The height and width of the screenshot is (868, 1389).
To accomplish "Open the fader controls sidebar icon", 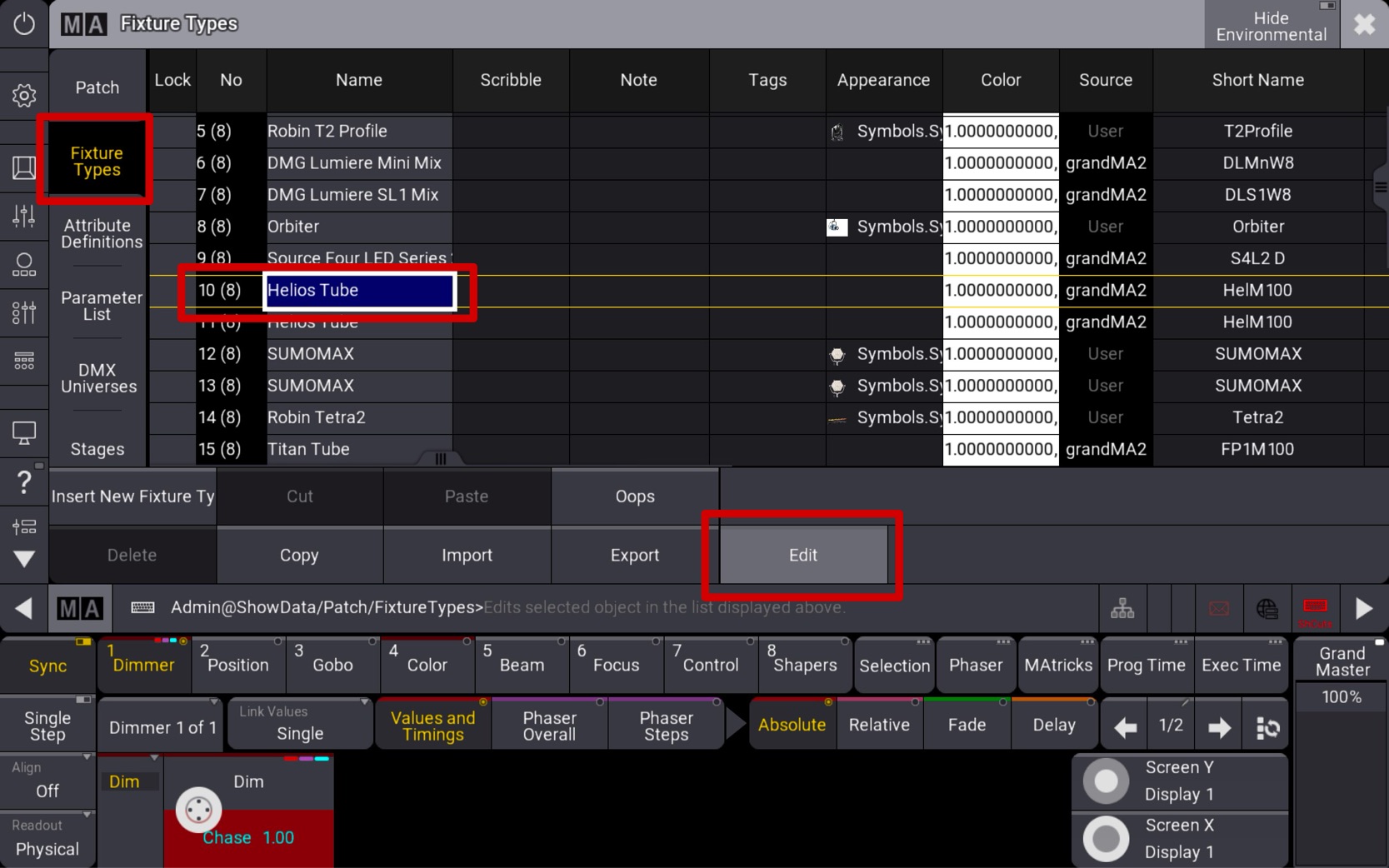I will point(23,216).
